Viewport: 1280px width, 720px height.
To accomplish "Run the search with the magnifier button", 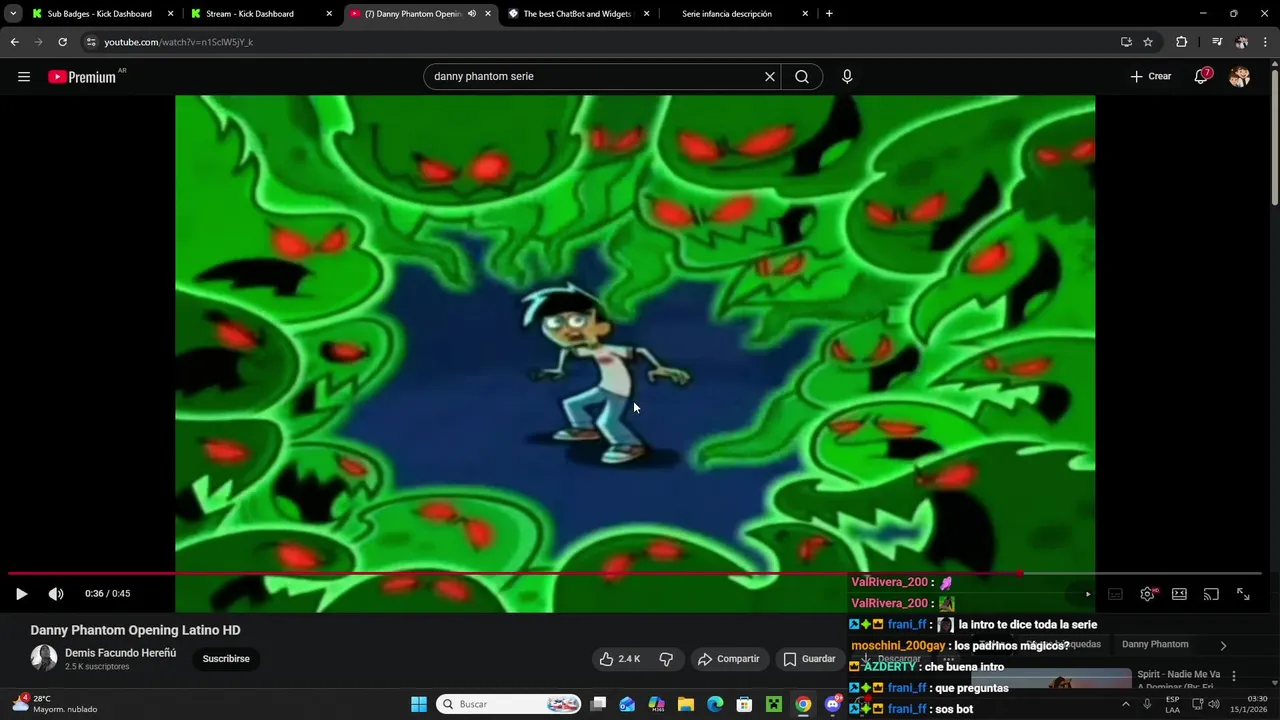I will pos(802,77).
